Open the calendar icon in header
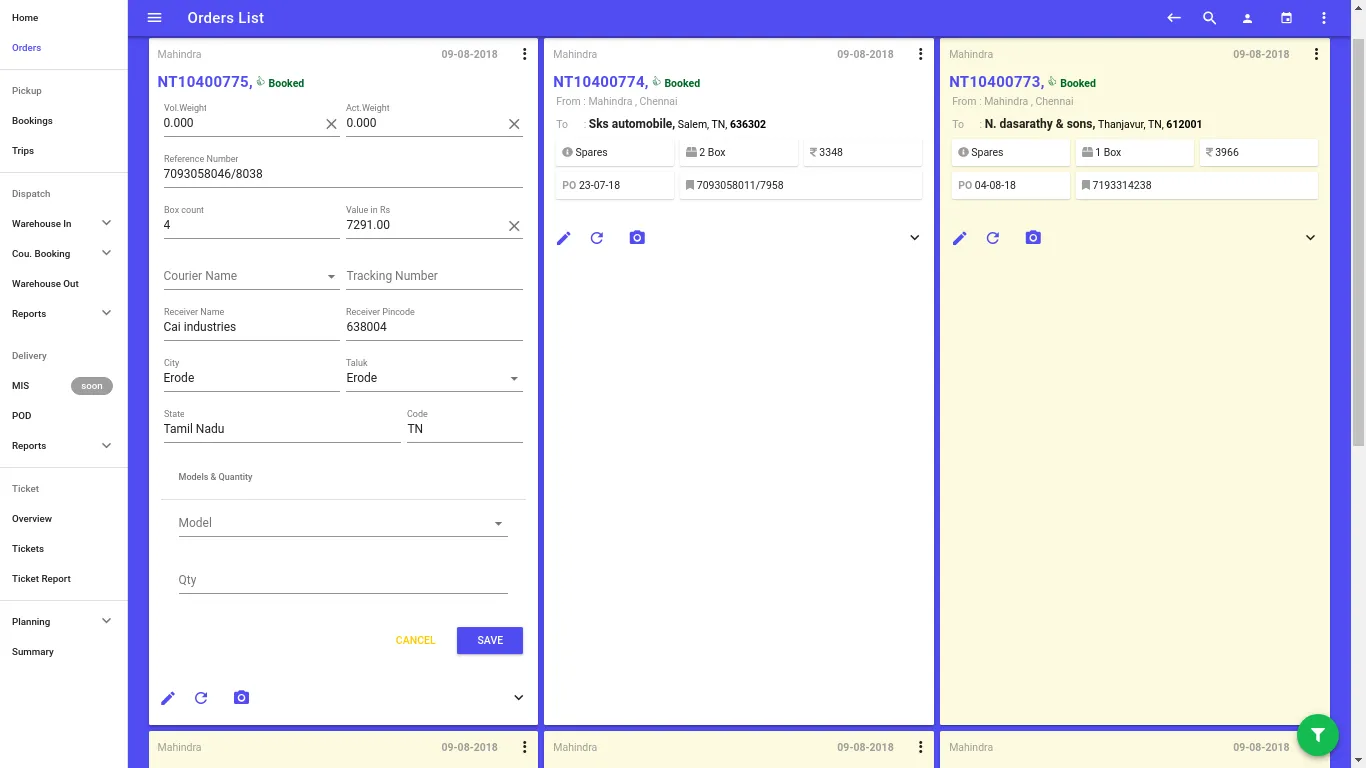Viewport: 1366px width, 768px height. pyautogui.click(x=1287, y=18)
